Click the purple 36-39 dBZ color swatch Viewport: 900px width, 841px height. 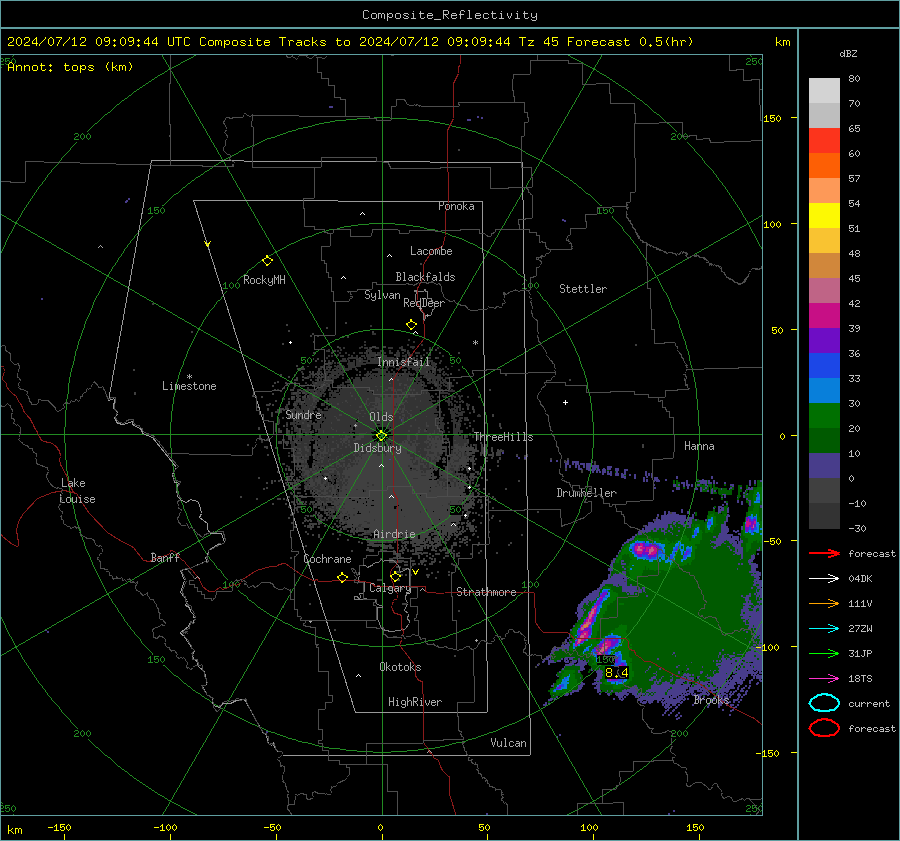[824, 340]
